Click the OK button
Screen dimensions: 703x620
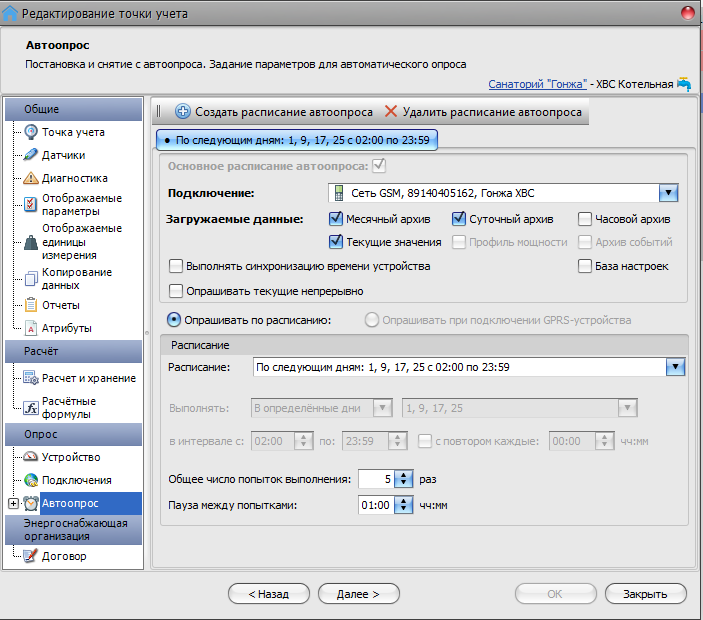click(556, 594)
